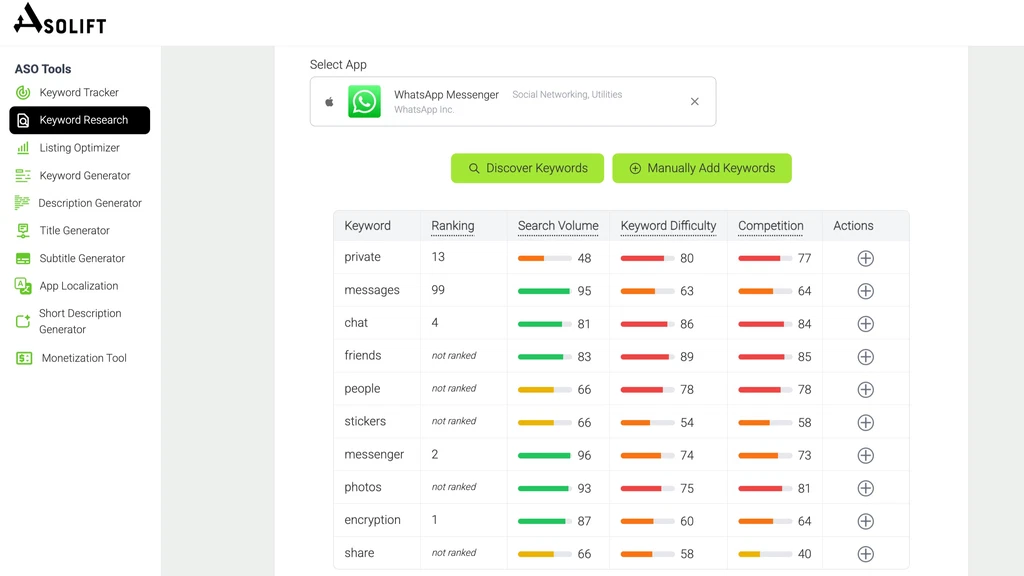
Task: Click the Discover Keywords button
Action: [x=527, y=168]
